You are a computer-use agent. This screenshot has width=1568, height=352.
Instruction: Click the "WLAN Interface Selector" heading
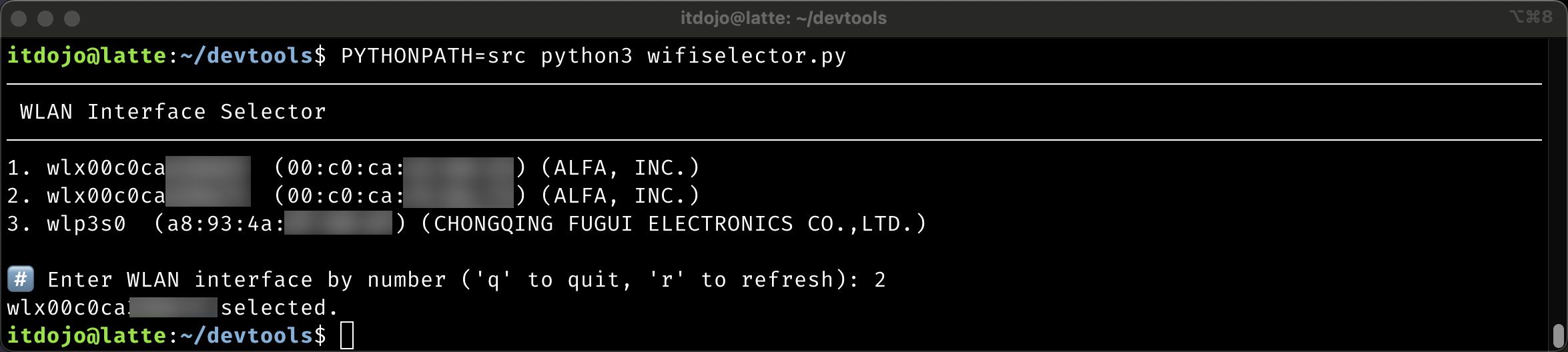(173, 111)
